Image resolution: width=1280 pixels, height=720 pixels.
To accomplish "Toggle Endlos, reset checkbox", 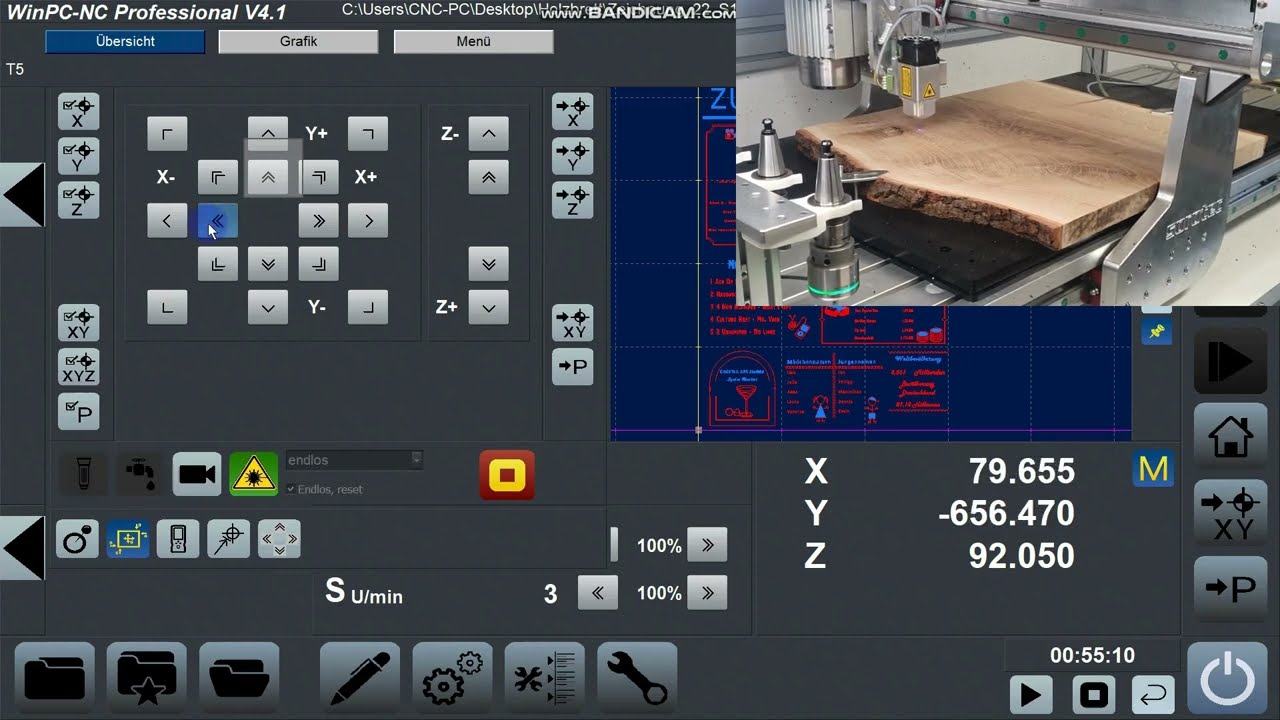I will 291,489.
